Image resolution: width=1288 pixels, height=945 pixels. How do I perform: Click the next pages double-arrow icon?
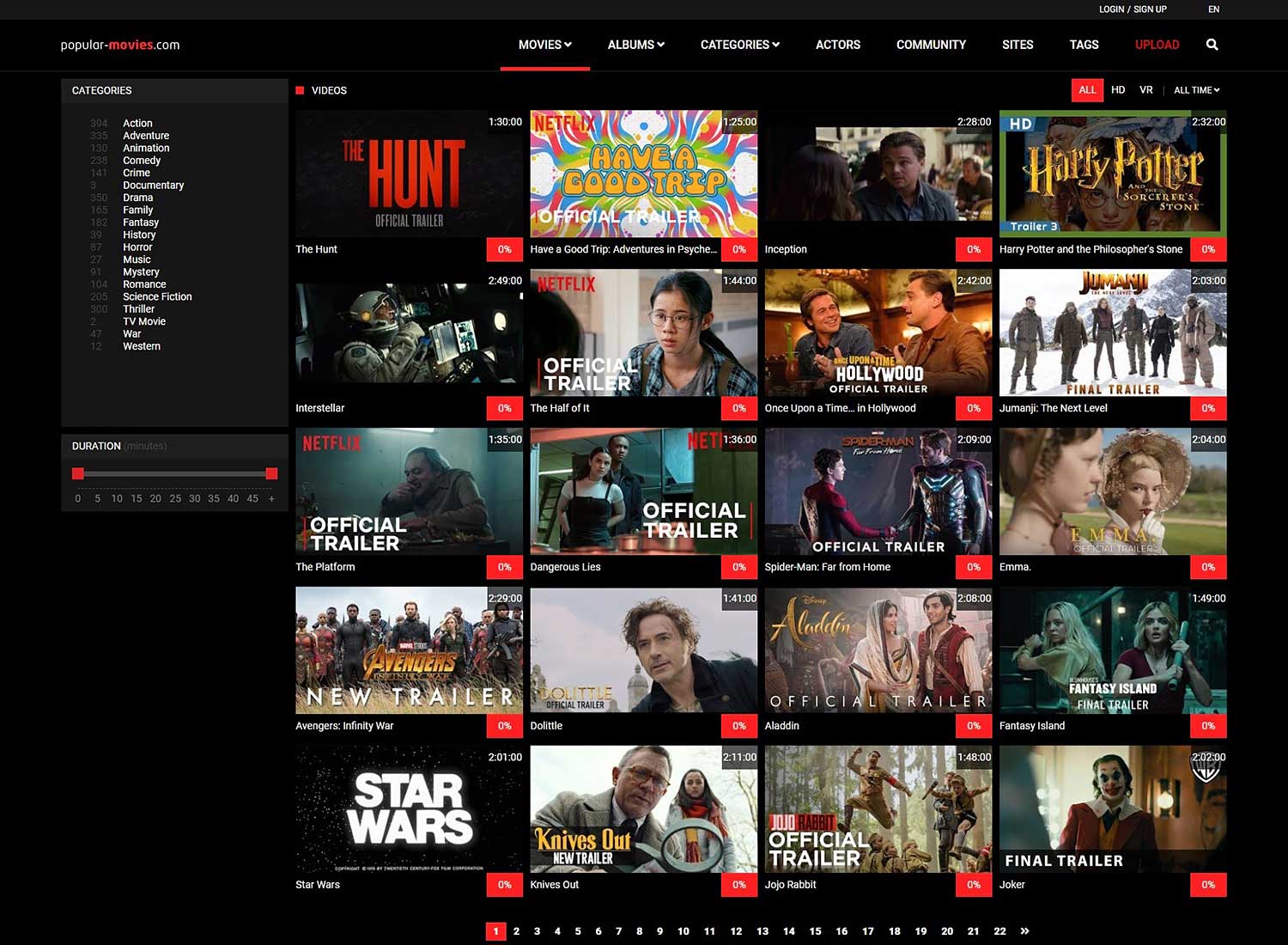tap(1024, 931)
